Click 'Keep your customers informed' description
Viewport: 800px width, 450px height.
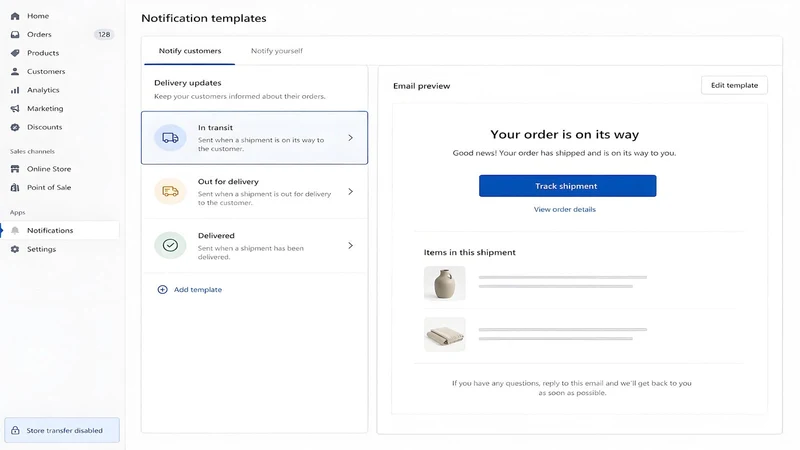pyautogui.click(x=240, y=96)
